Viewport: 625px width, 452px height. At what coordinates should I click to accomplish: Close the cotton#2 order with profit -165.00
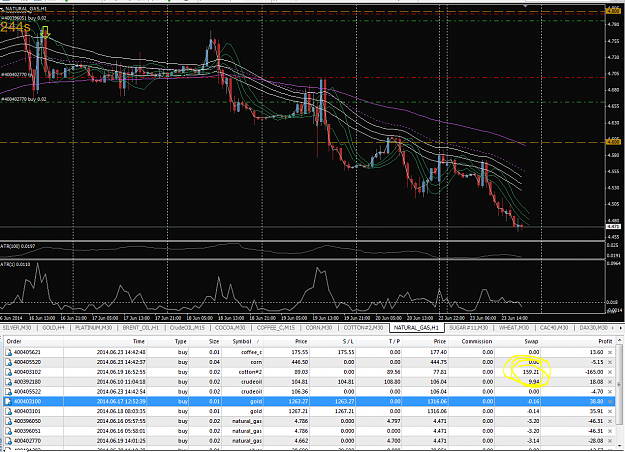pyautogui.click(x=610, y=372)
